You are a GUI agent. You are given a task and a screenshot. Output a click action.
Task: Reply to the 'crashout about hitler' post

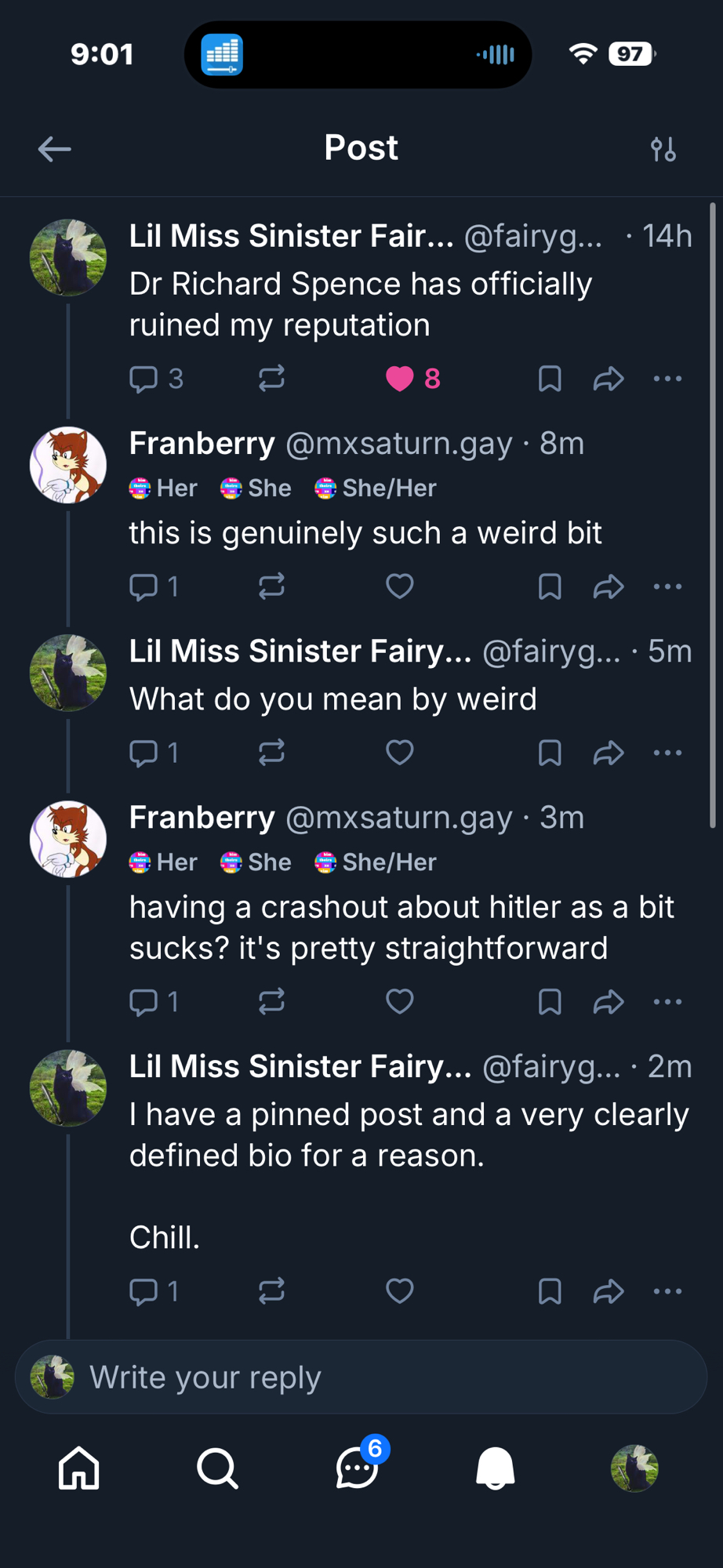[x=144, y=1001]
